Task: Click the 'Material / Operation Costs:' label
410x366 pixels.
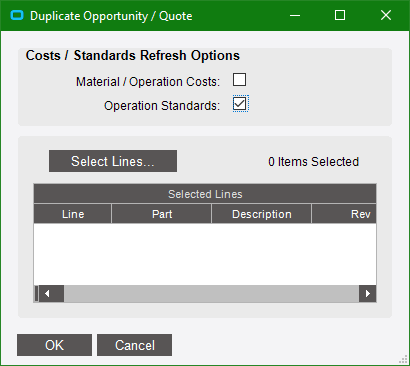Action: 148,82
